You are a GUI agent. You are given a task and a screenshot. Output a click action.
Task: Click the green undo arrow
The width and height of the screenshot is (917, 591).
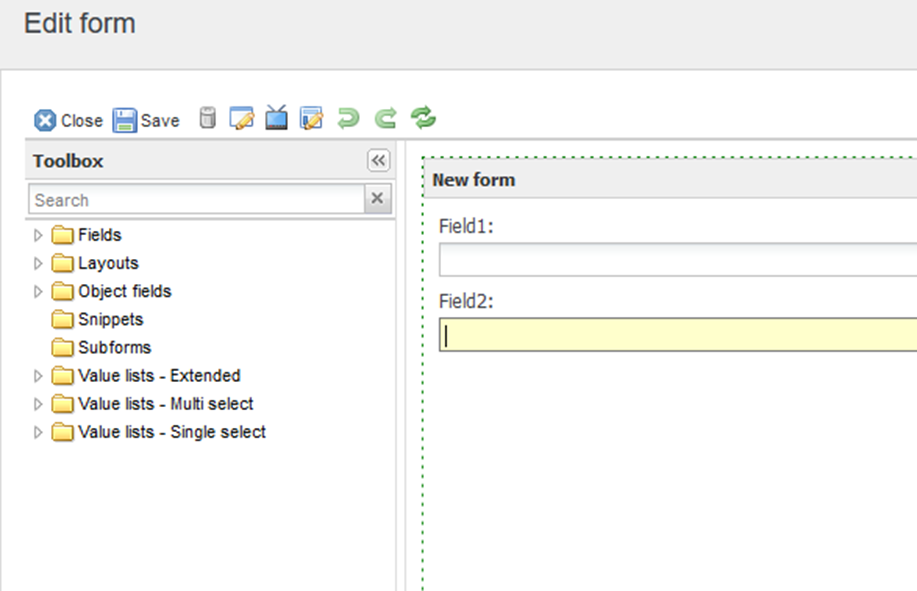[348, 119]
